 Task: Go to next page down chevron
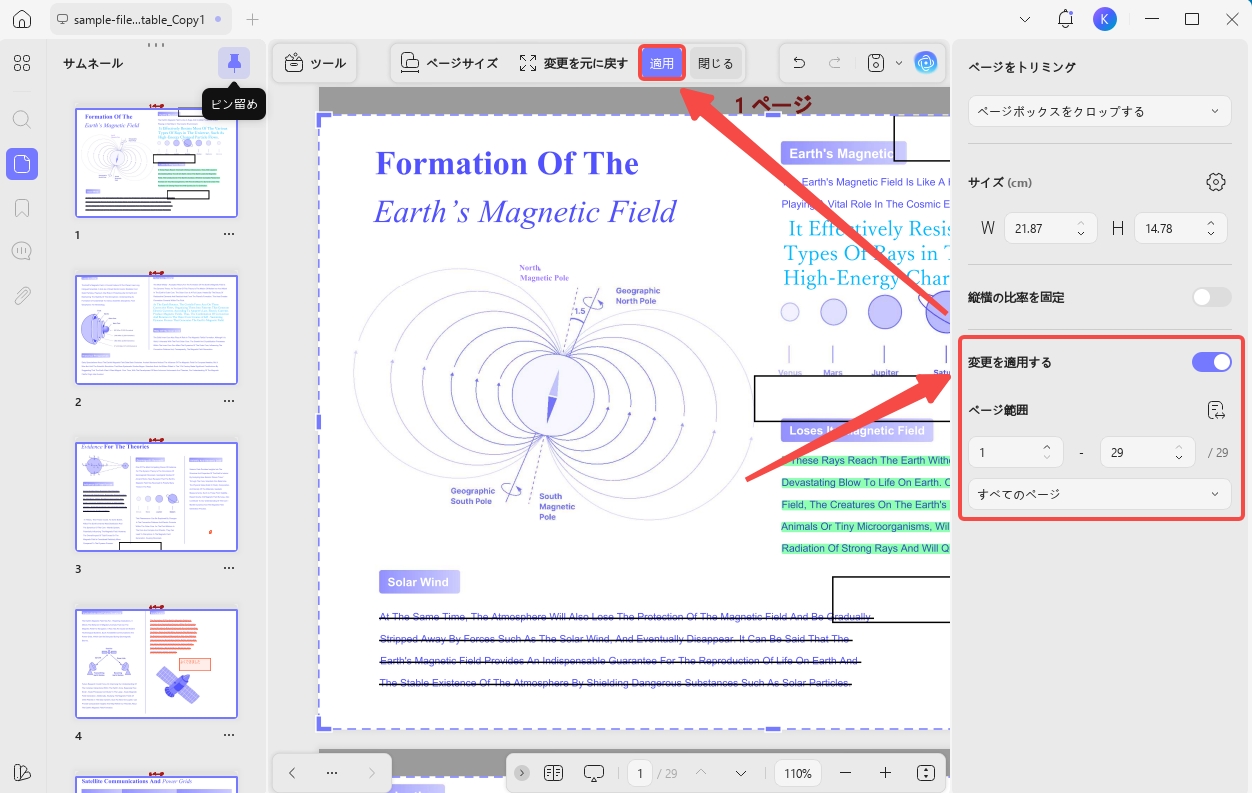(x=741, y=773)
